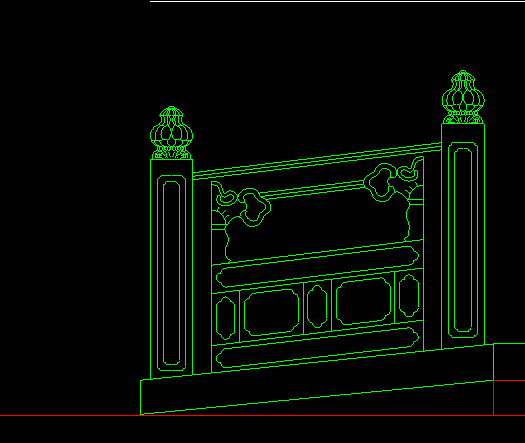
Task: Select the bottom long rounded bar molding
Action: click(317, 348)
